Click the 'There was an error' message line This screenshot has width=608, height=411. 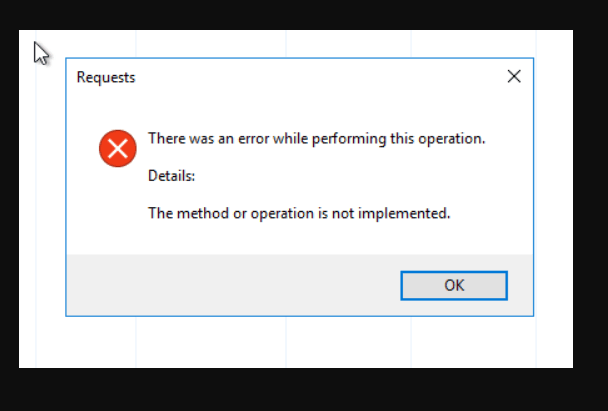point(316,138)
